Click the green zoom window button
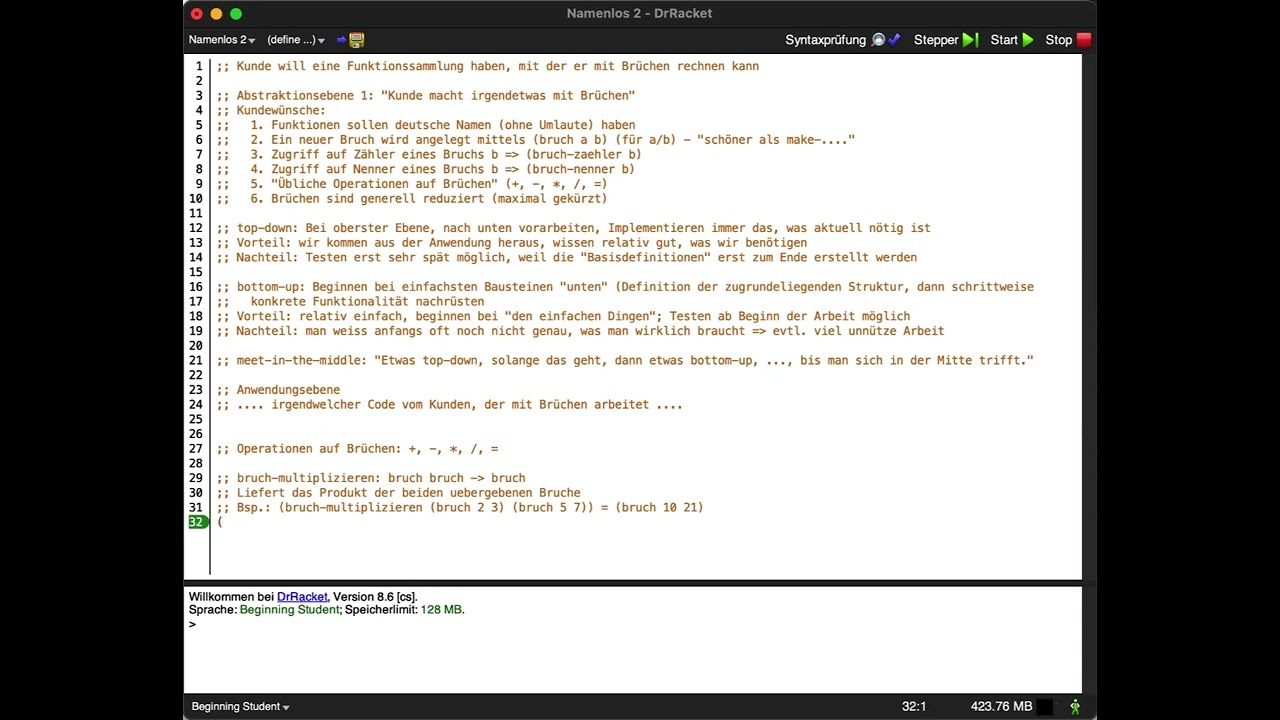This screenshot has height=720, width=1280. [236, 14]
